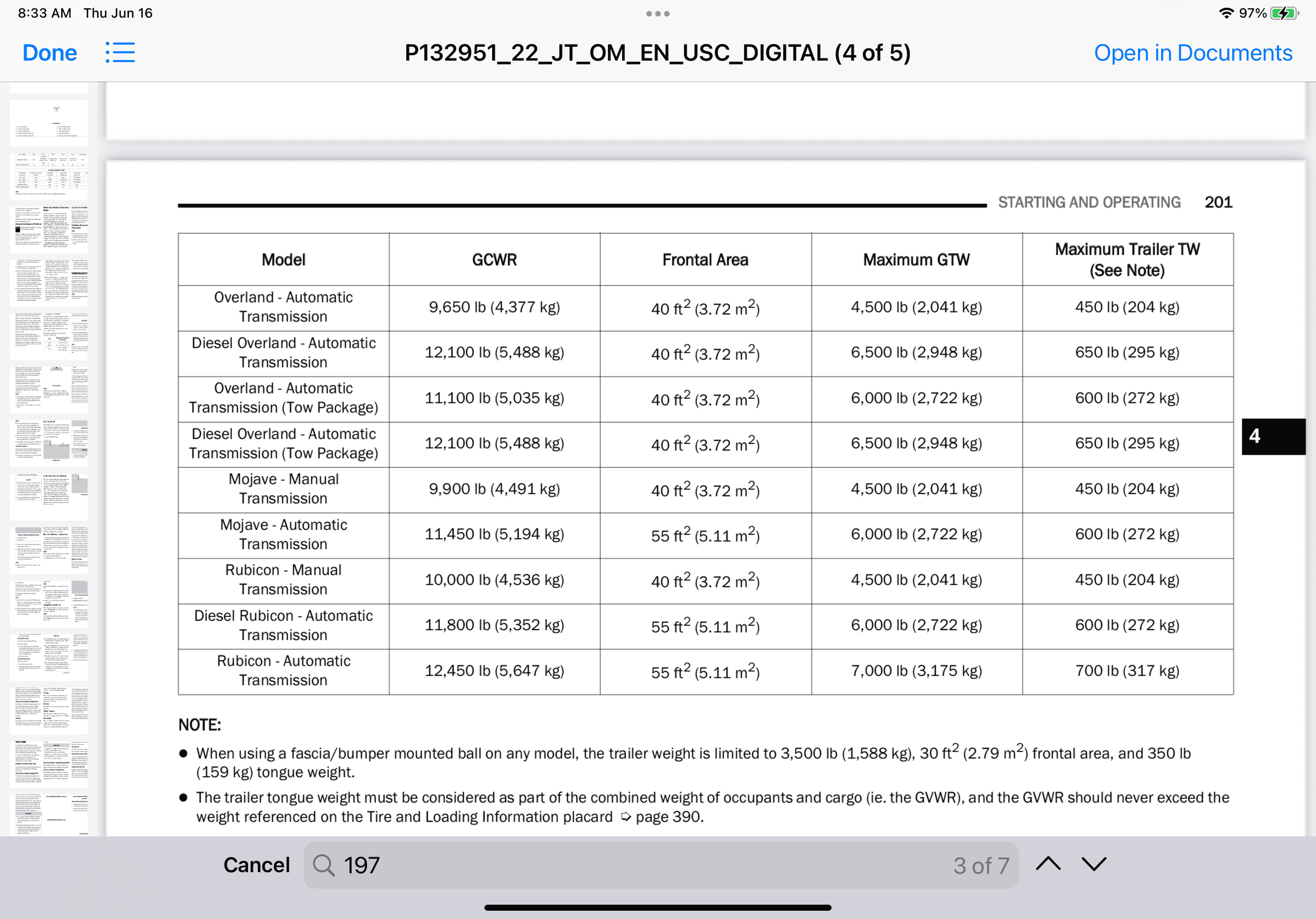Select trailer TW cell in Diesel Rubicon row

[1128, 626]
